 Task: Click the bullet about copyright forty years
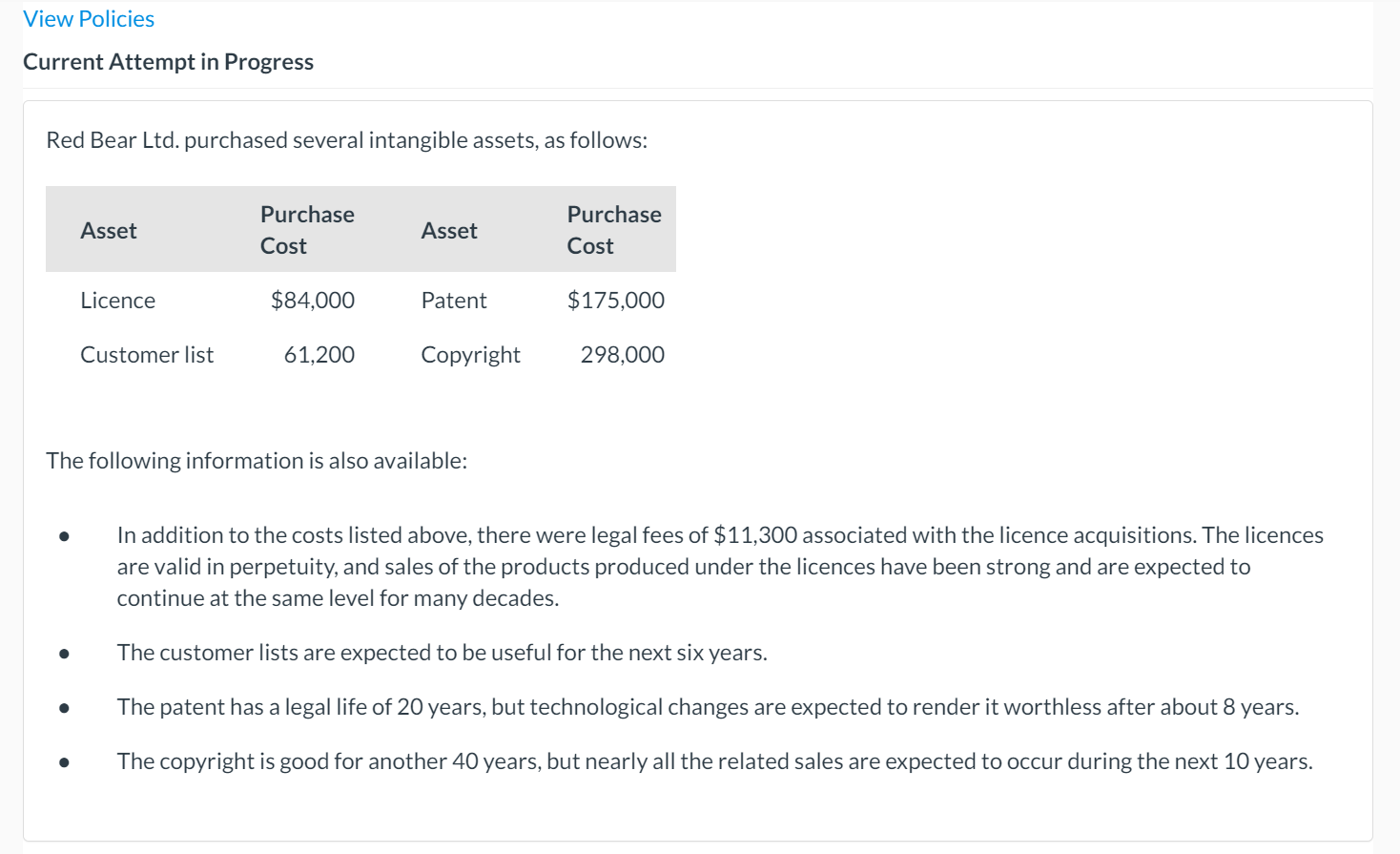click(x=714, y=760)
